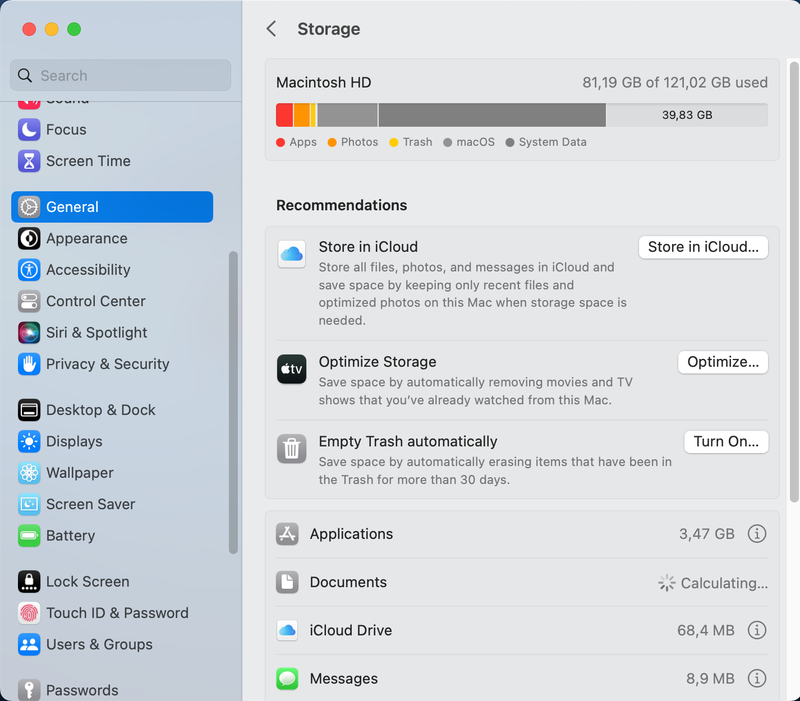Click the light gray macOS bar segment
This screenshot has height=701, width=800.
347,115
